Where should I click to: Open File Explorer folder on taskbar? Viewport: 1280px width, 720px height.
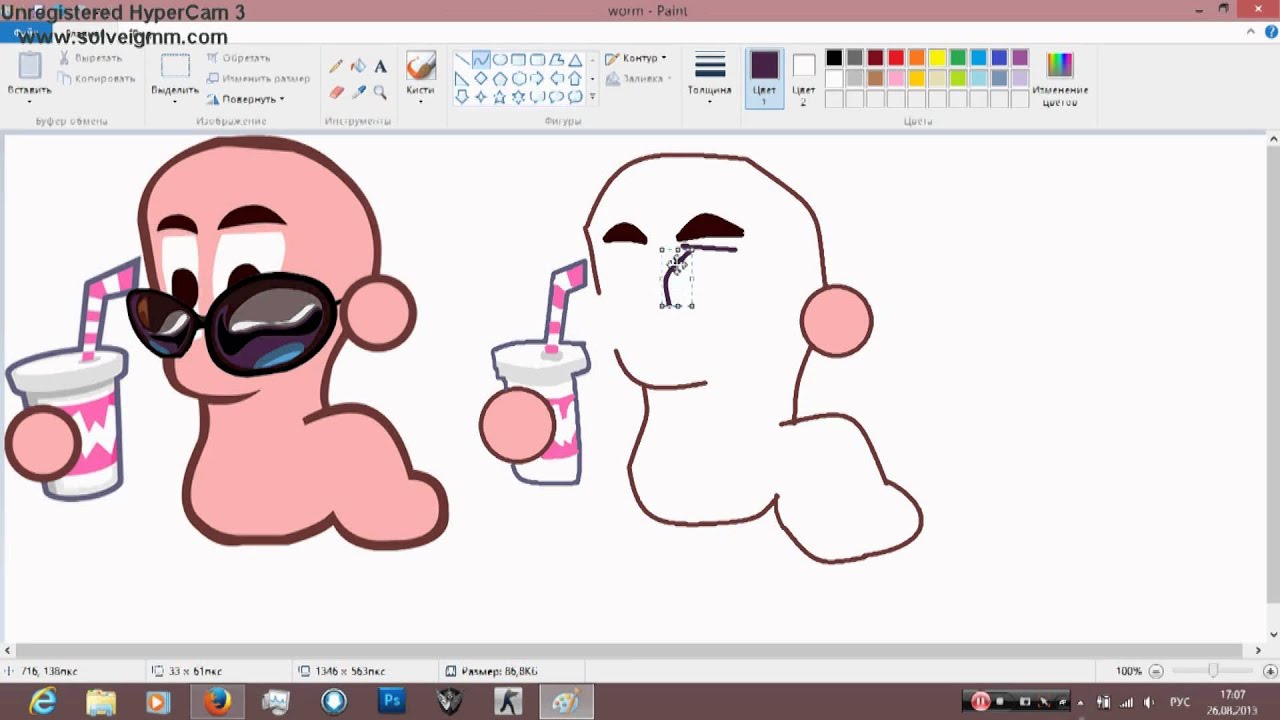tap(101, 701)
